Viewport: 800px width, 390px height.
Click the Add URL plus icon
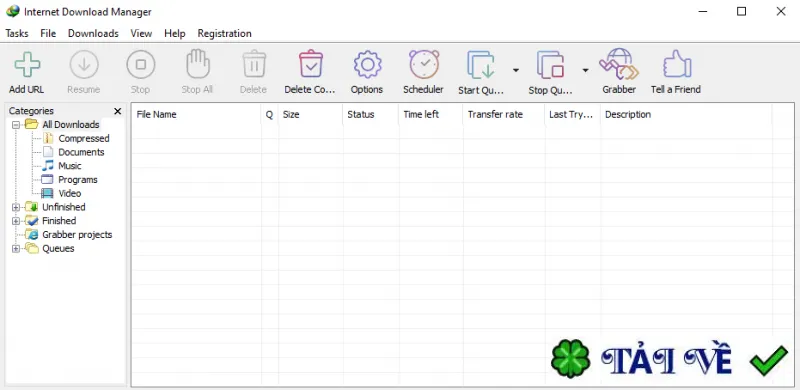[27, 65]
